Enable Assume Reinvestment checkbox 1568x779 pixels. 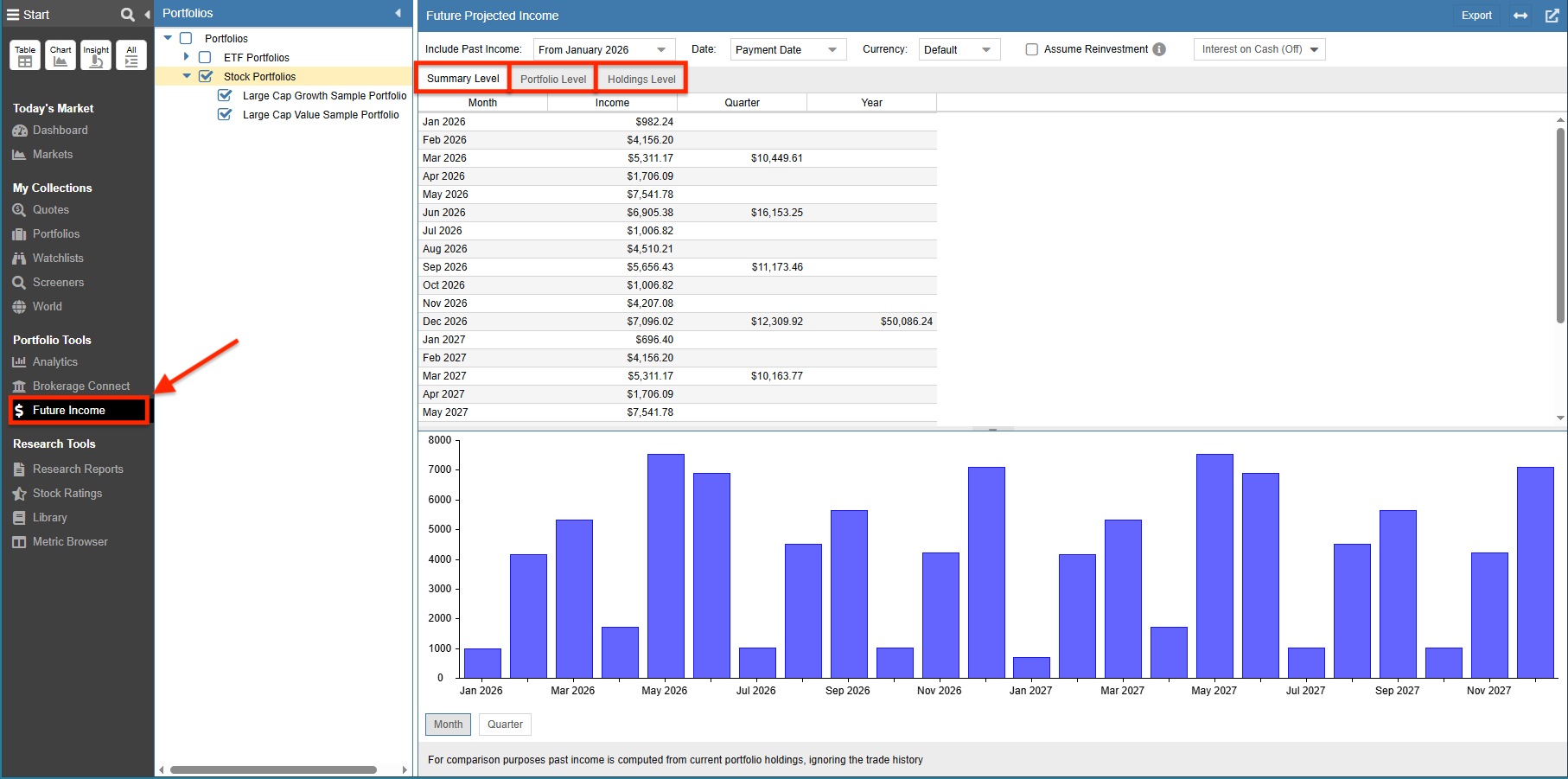pyautogui.click(x=1032, y=49)
